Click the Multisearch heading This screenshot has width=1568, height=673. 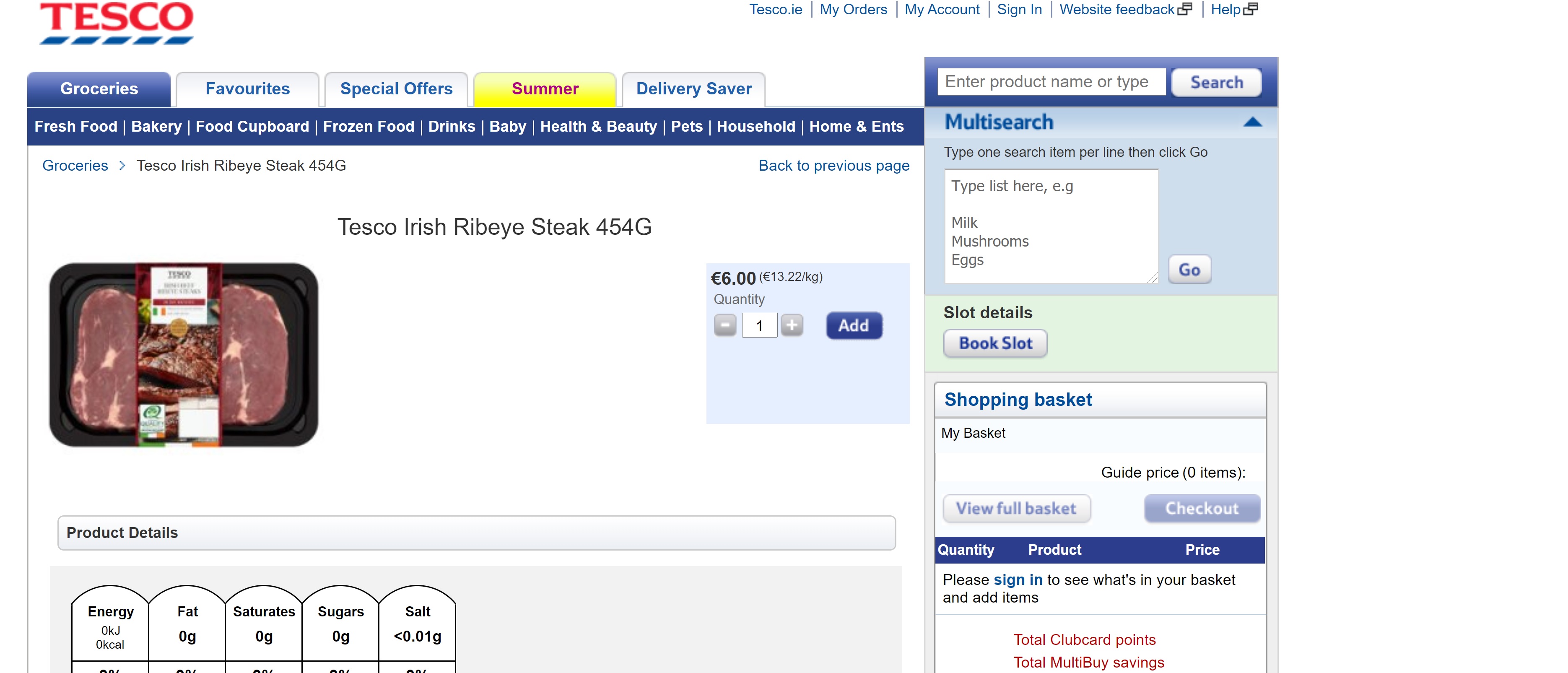pos(998,122)
